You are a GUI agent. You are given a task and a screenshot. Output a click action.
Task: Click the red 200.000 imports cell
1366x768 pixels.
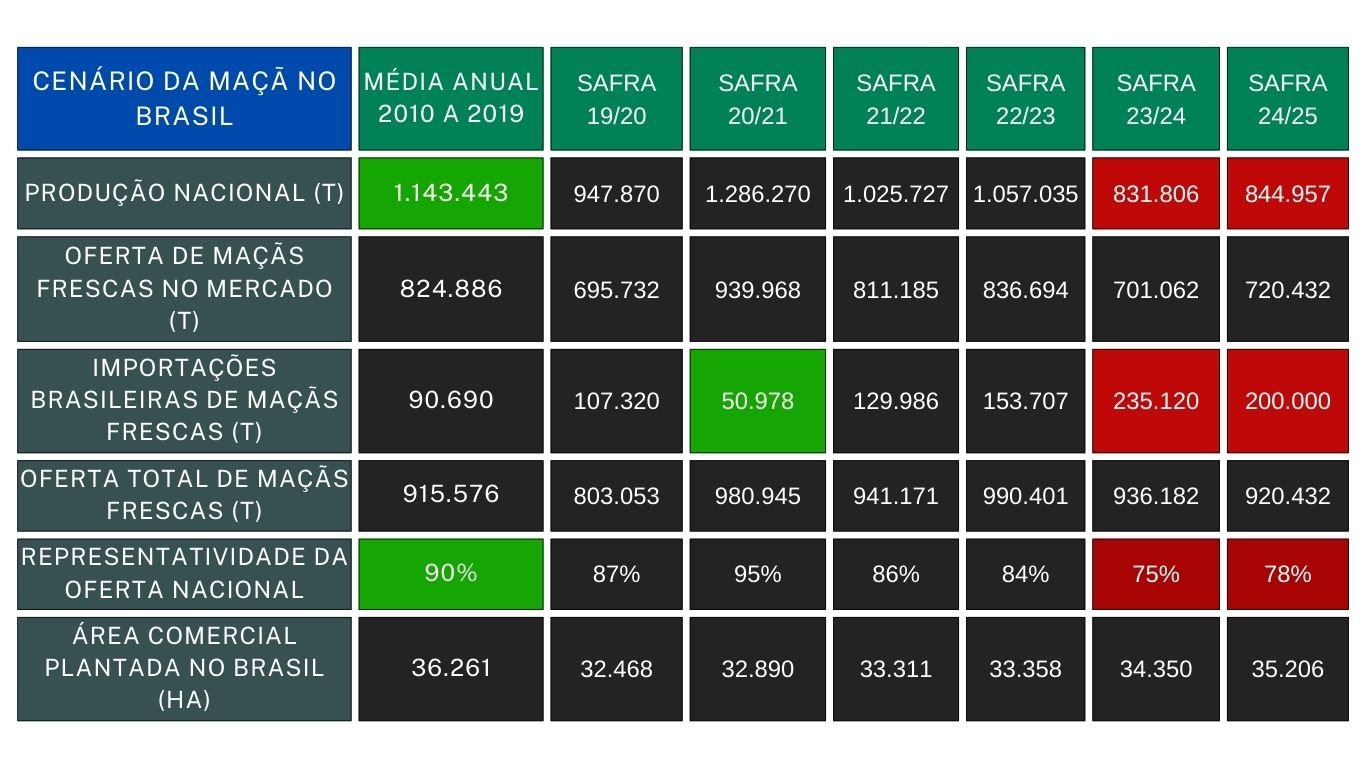click(1288, 400)
